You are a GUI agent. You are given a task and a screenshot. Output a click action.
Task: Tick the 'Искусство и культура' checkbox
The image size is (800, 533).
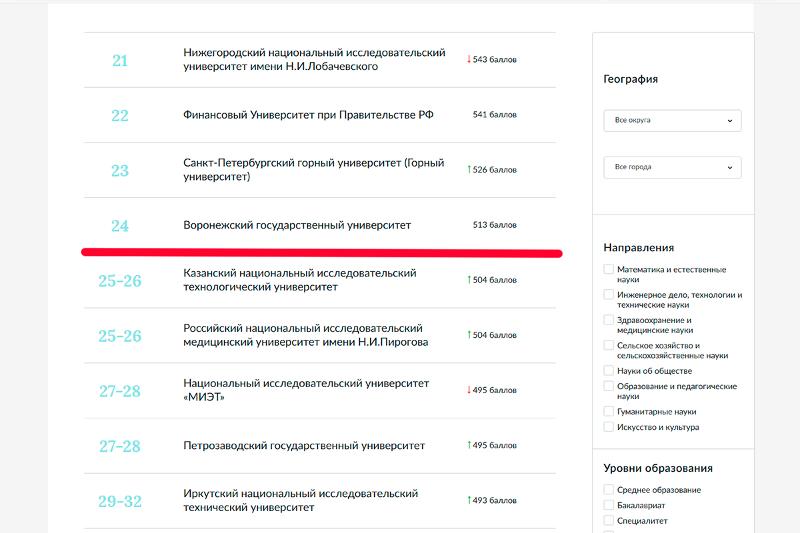[609, 427]
